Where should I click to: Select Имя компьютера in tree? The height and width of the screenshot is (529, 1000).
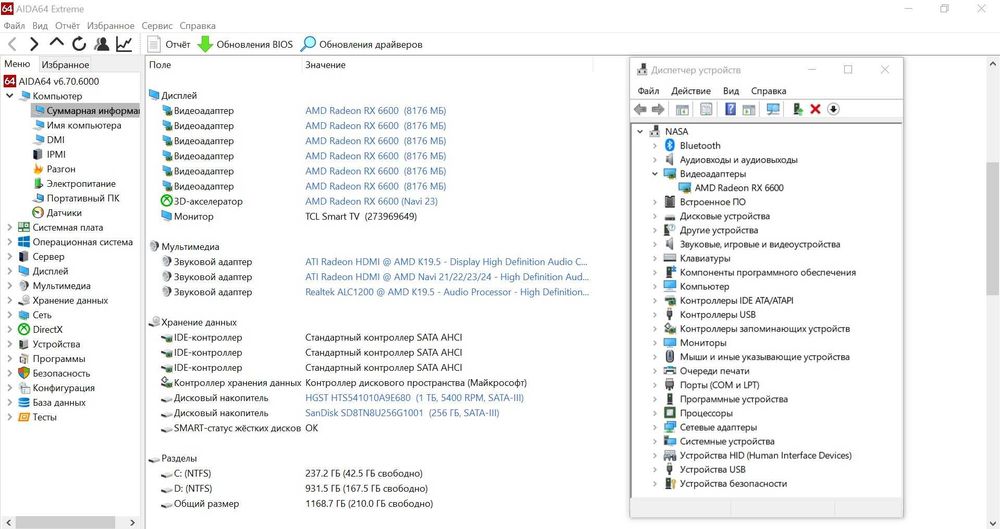[x=84, y=125]
